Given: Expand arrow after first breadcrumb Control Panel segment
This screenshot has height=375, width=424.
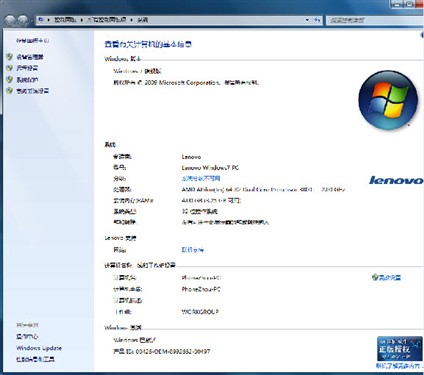Looking at the screenshot, I should coord(81,20).
